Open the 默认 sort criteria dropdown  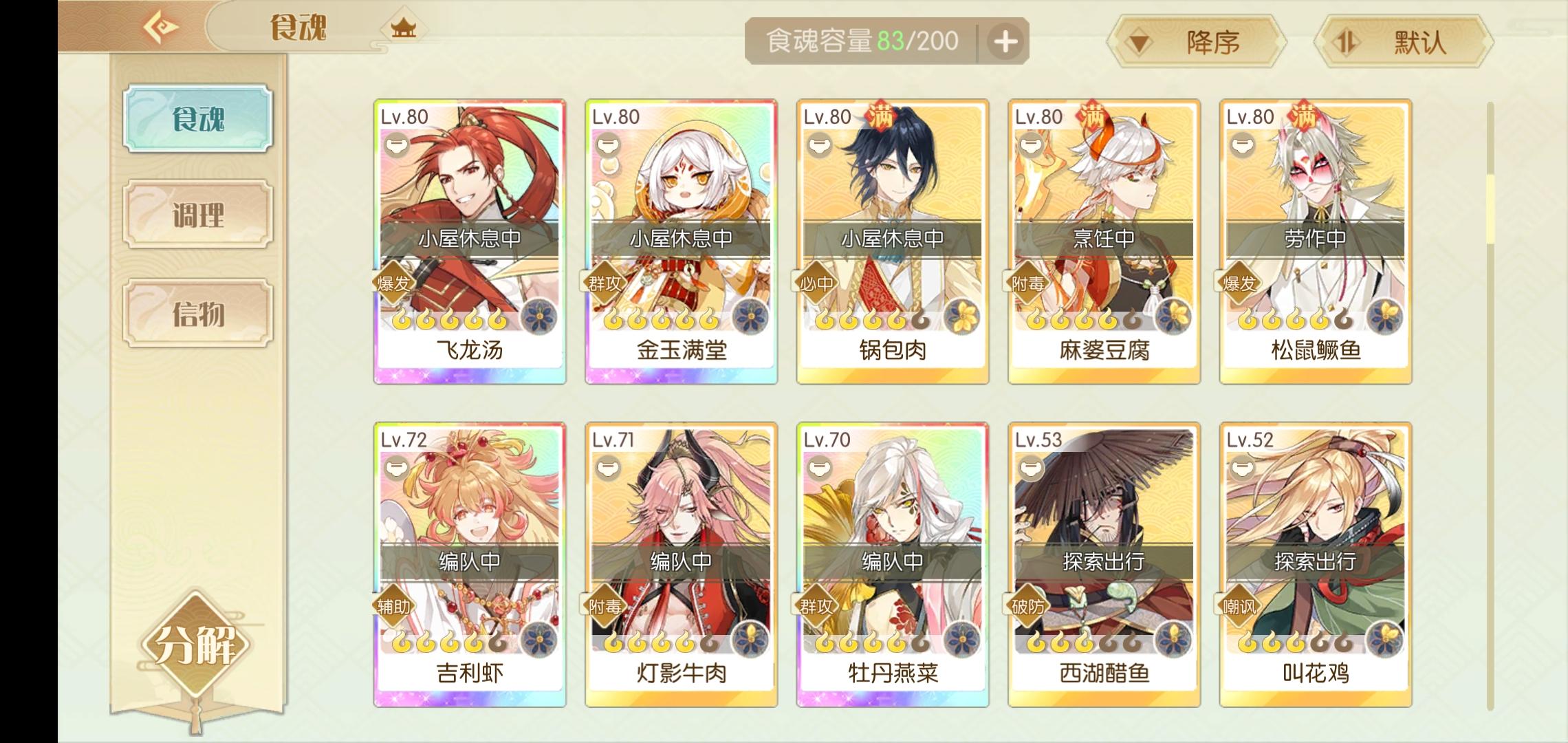point(1403,42)
